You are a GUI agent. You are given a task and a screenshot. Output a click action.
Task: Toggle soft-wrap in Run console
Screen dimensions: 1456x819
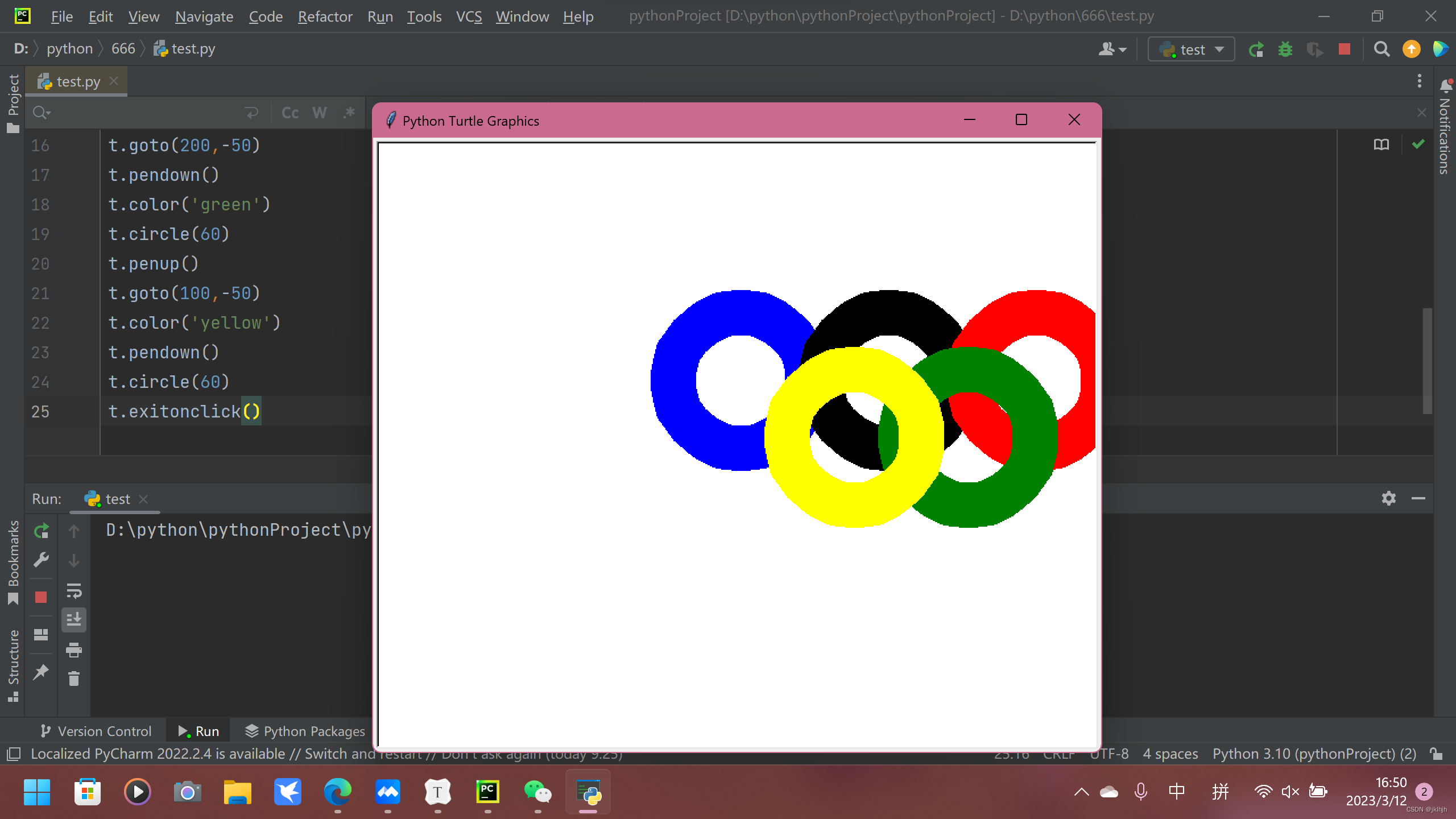point(74,590)
